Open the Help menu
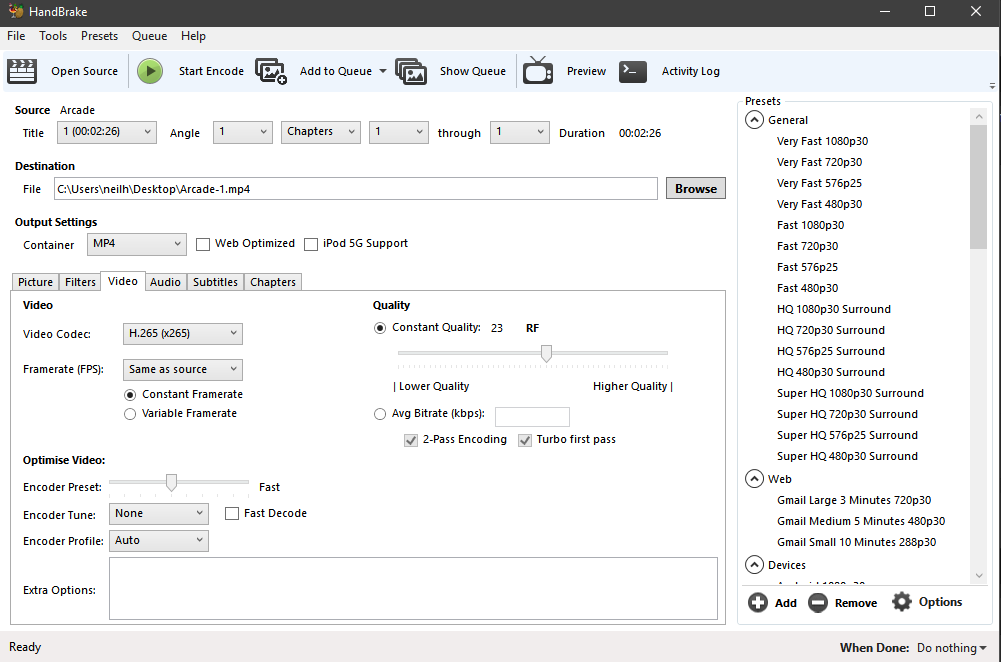The width and height of the screenshot is (1001, 662). coord(193,36)
